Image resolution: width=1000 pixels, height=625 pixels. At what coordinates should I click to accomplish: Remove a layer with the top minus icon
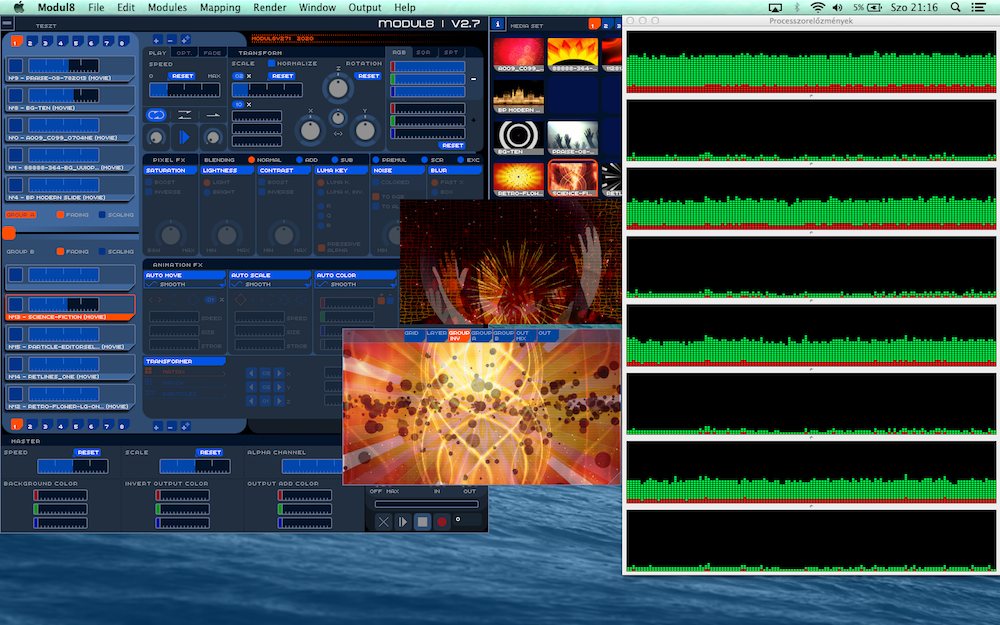pyautogui.click(x=171, y=40)
